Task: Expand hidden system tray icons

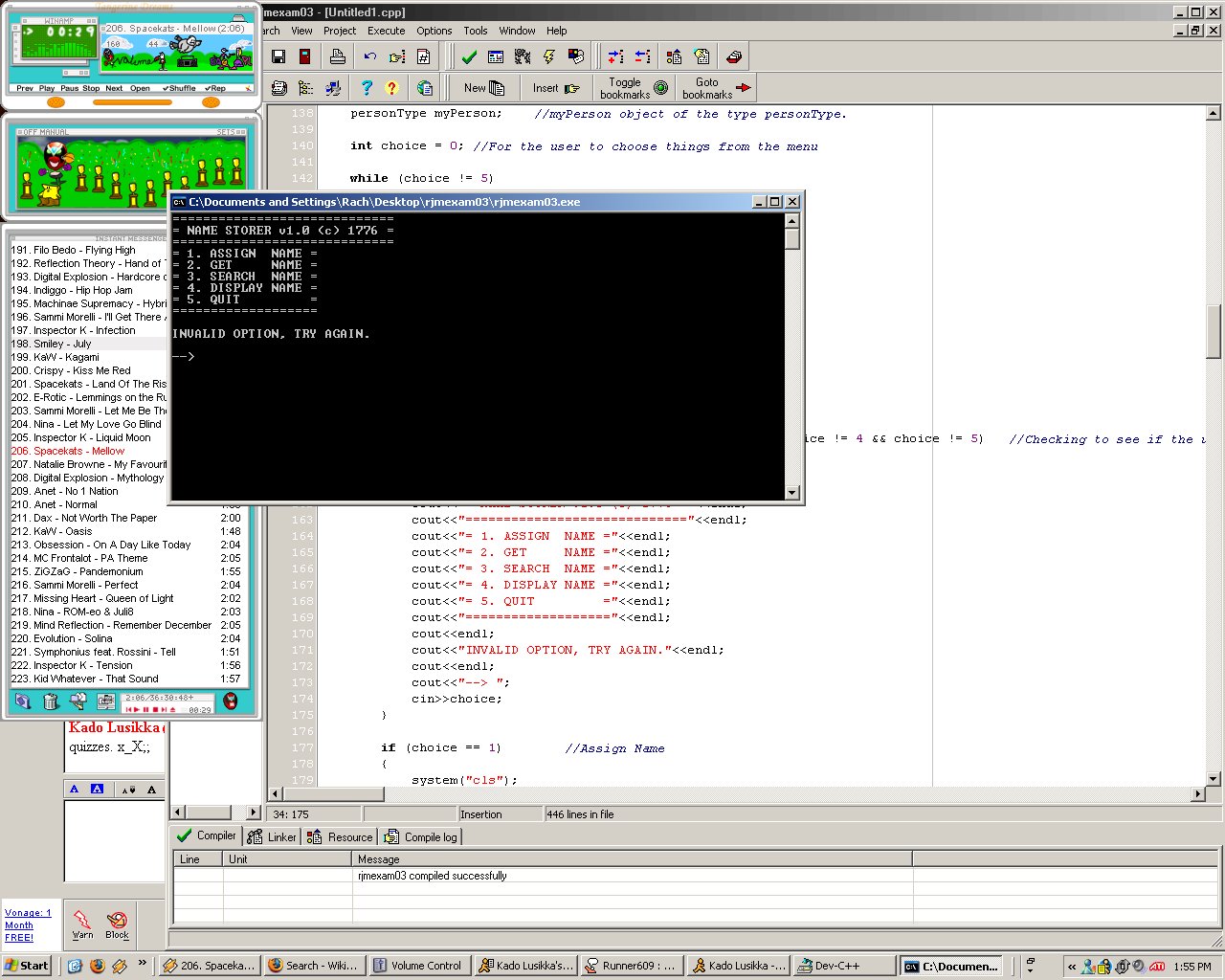Action: [x=1072, y=967]
